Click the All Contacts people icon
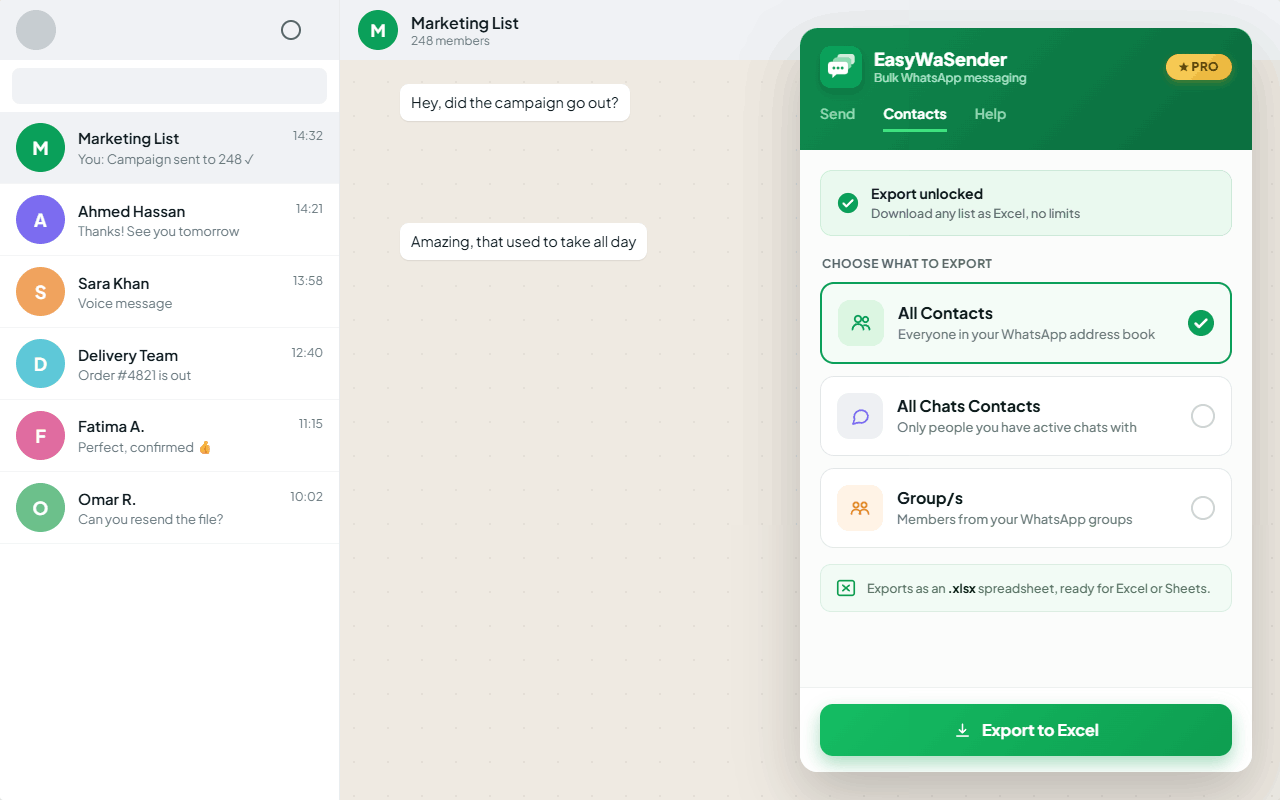The height and width of the screenshot is (800, 1280). click(861, 323)
